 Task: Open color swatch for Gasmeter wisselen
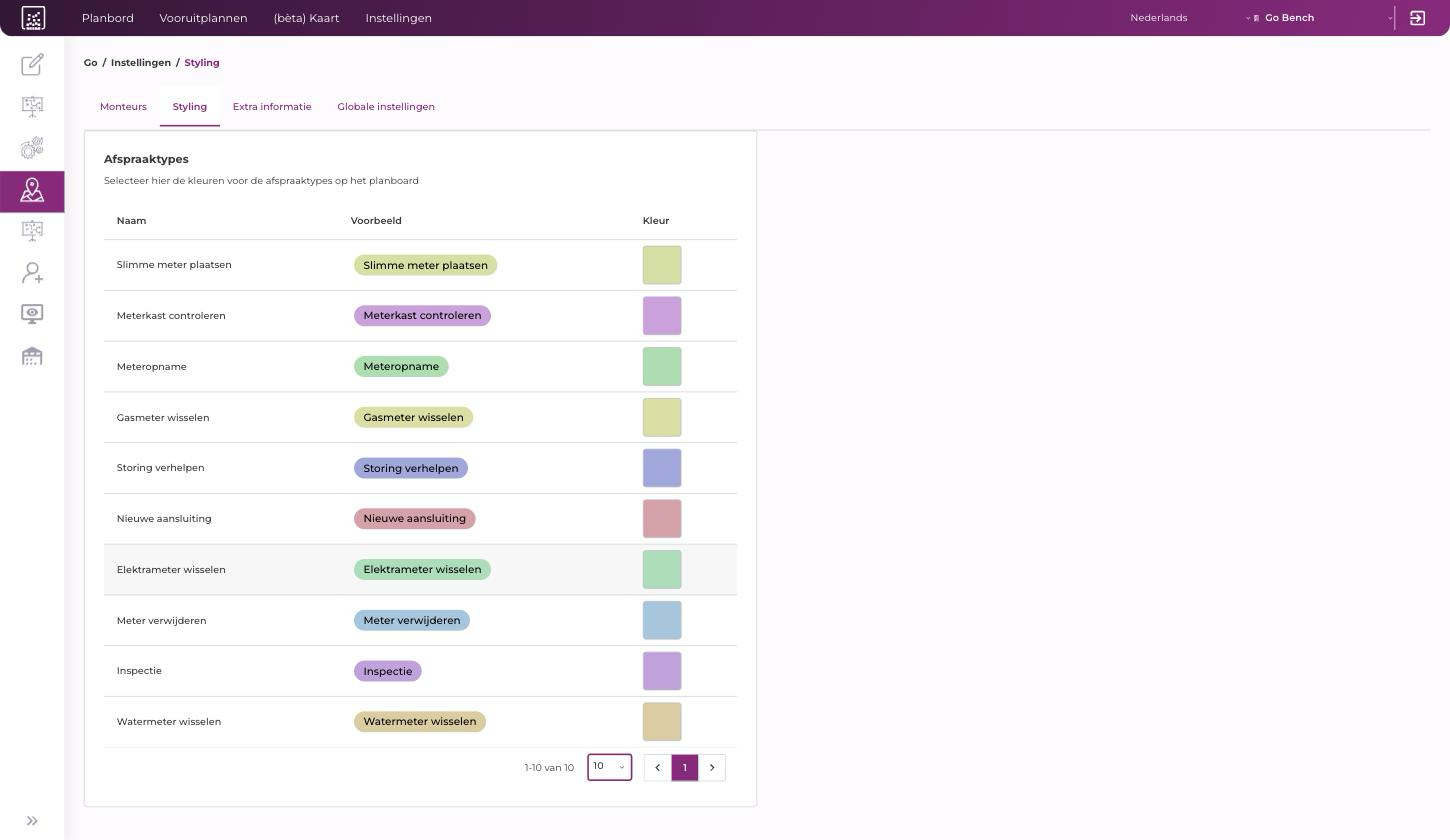[662, 417]
